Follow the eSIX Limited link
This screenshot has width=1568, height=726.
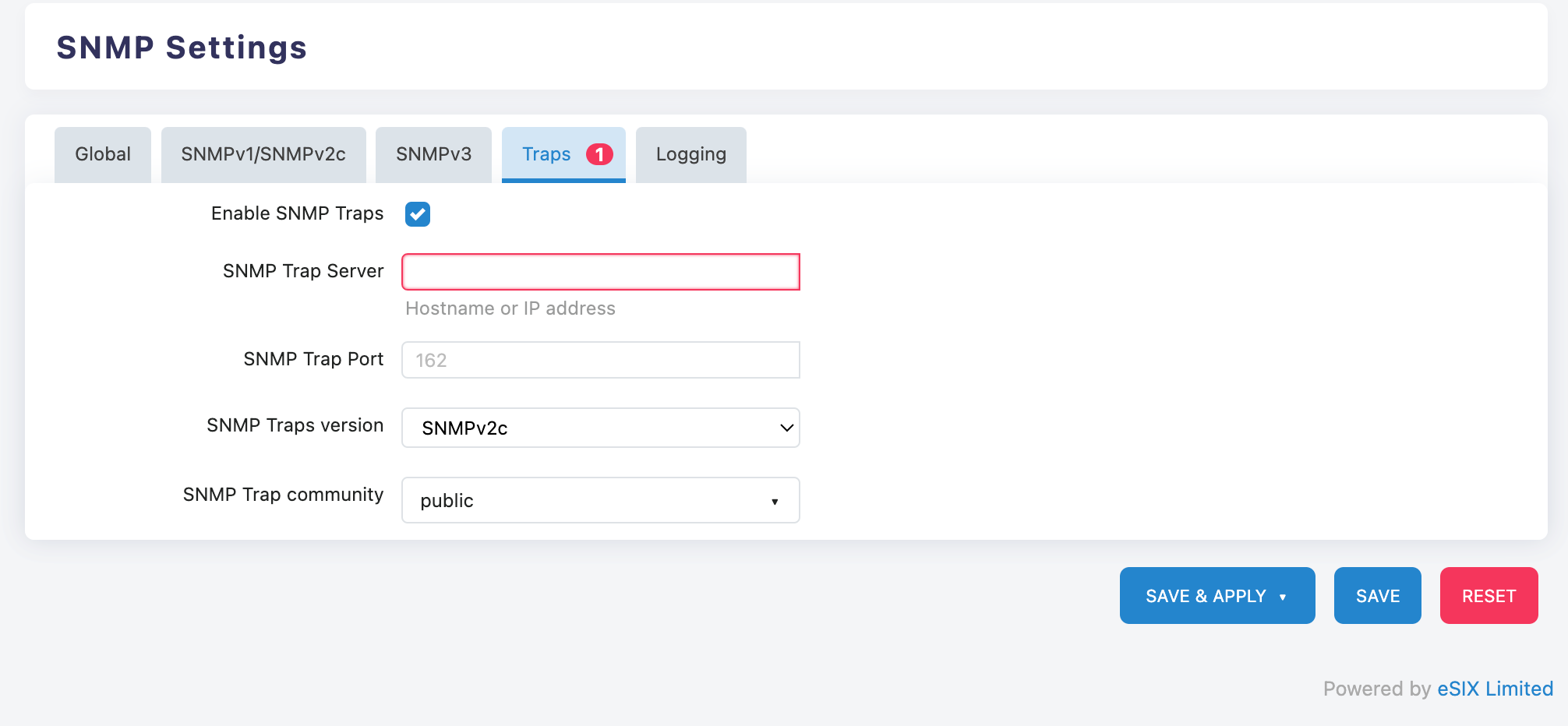pos(1495,689)
